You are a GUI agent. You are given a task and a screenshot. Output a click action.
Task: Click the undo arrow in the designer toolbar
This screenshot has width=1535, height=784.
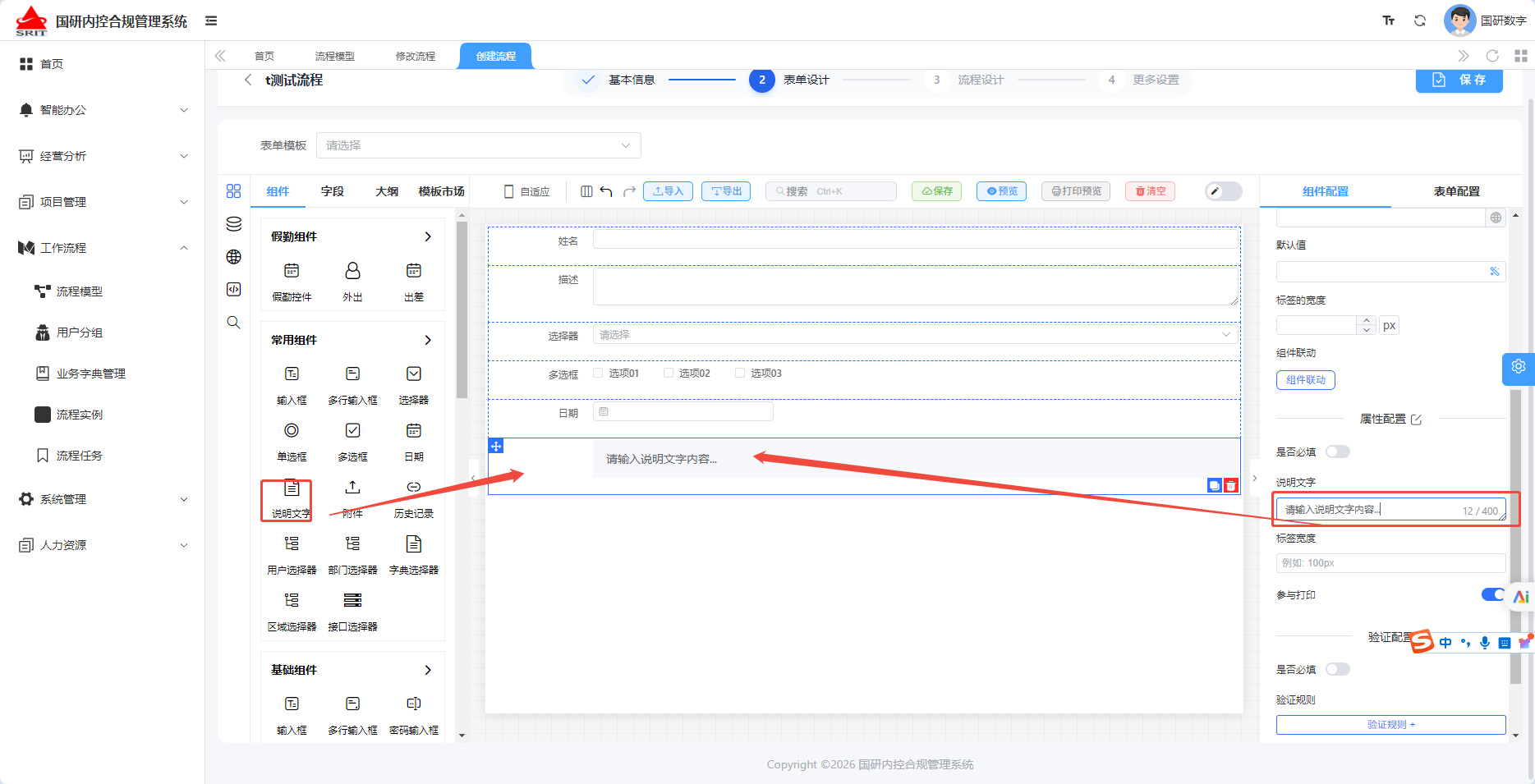pyautogui.click(x=606, y=191)
